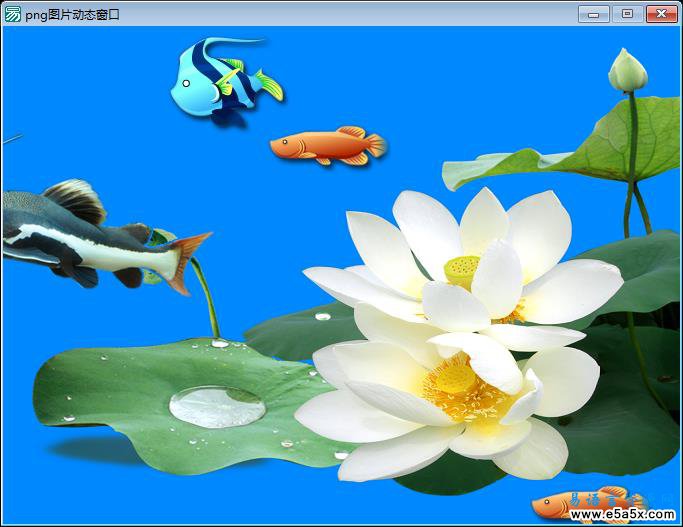Click the window title 'png图片动态窗口'
683x527 pixels.
pos(72,14)
